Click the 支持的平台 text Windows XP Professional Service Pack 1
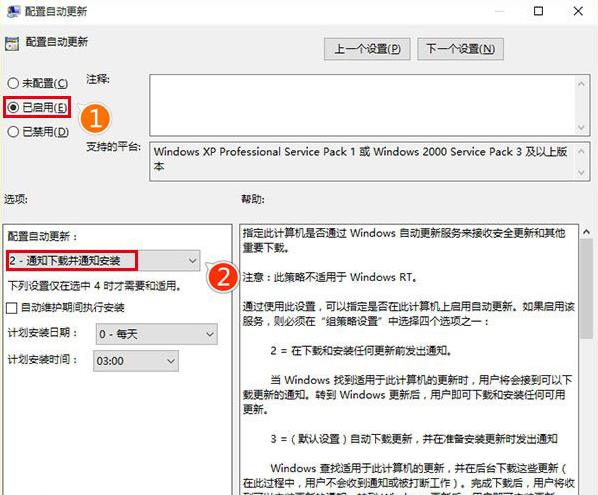This screenshot has width=598, height=495. [x=255, y=152]
